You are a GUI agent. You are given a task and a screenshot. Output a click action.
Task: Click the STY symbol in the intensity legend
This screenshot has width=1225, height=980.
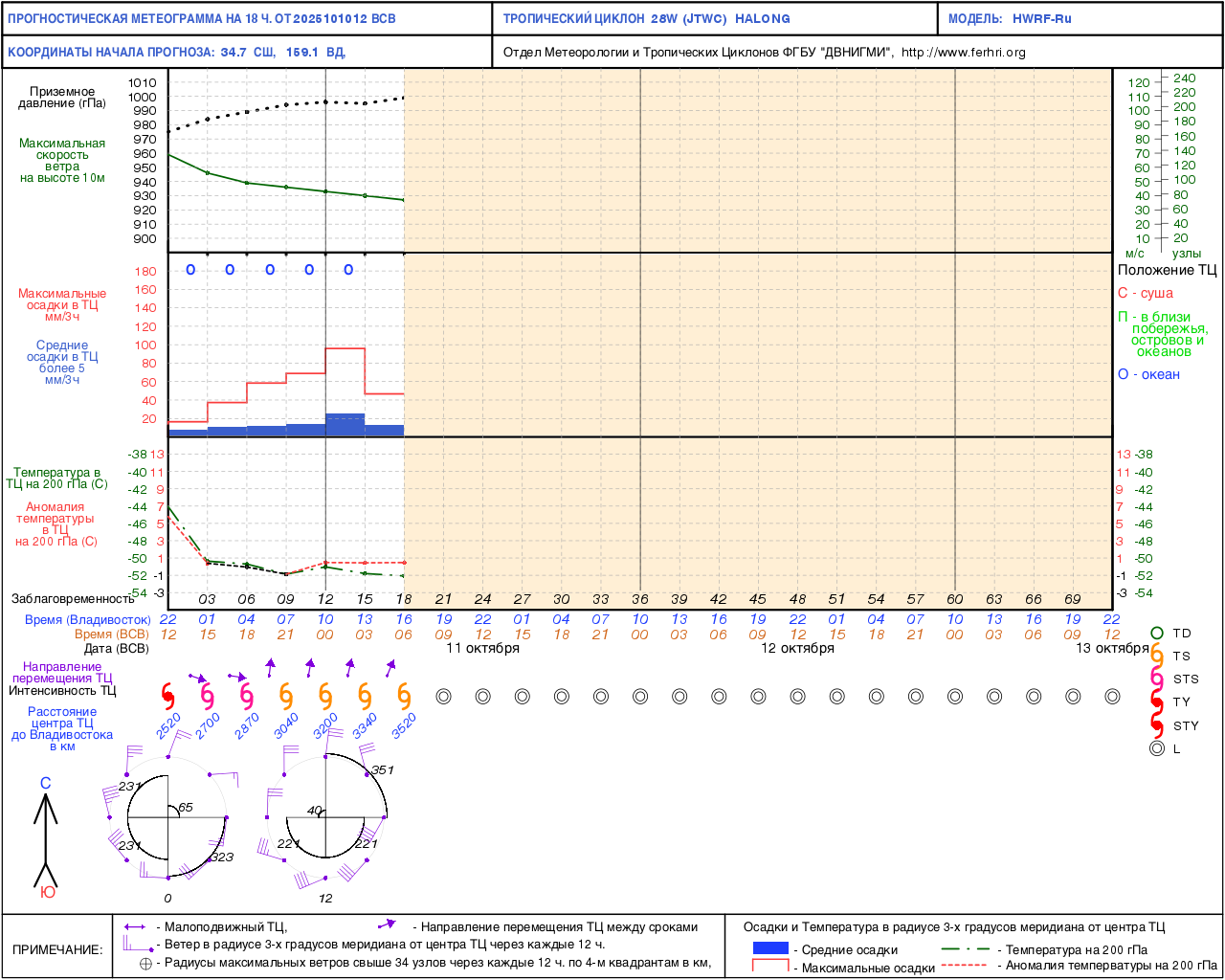[x=1157, y=725]
